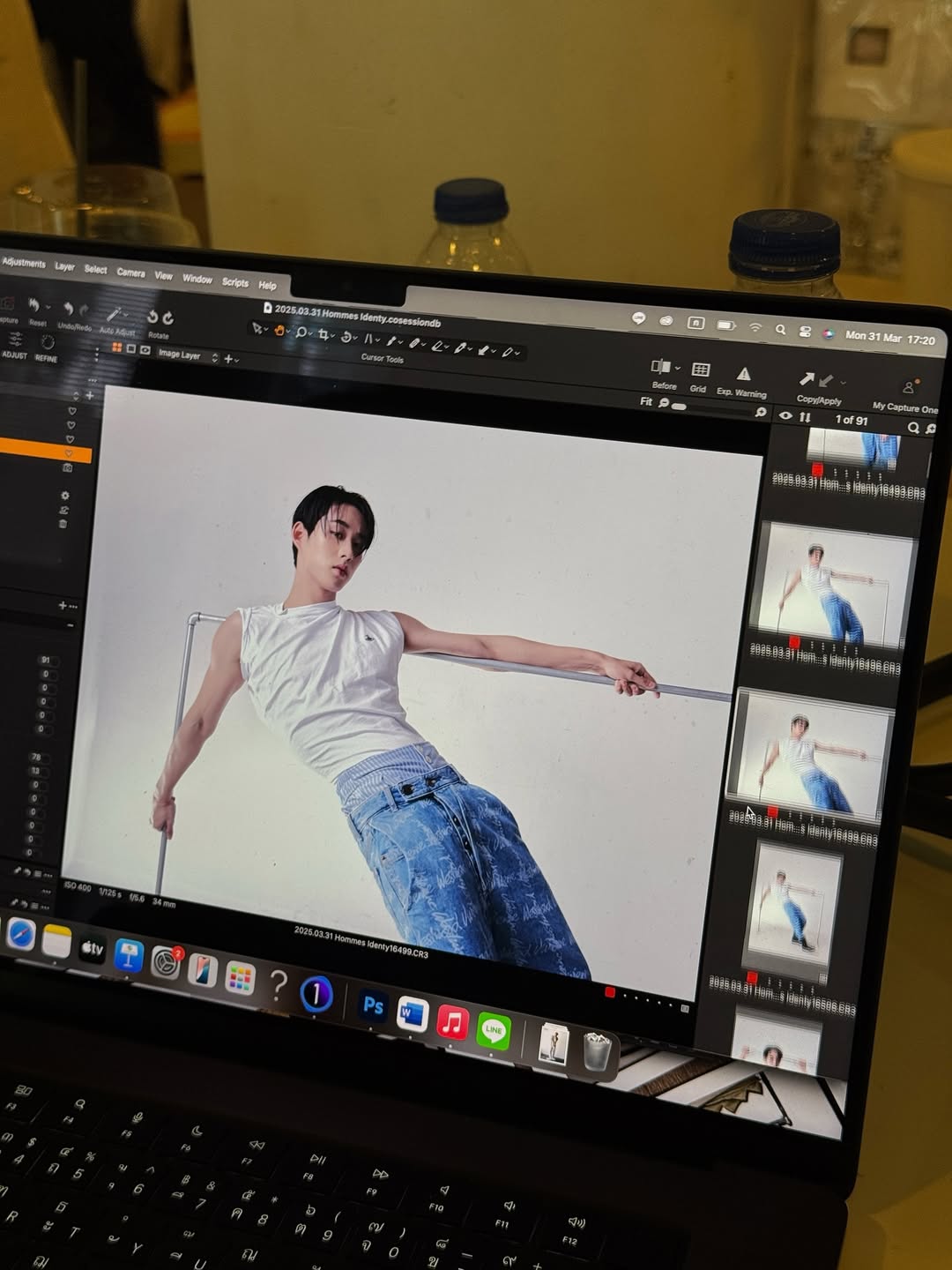Click the Auto Adjust wand

tap(113, 314)
